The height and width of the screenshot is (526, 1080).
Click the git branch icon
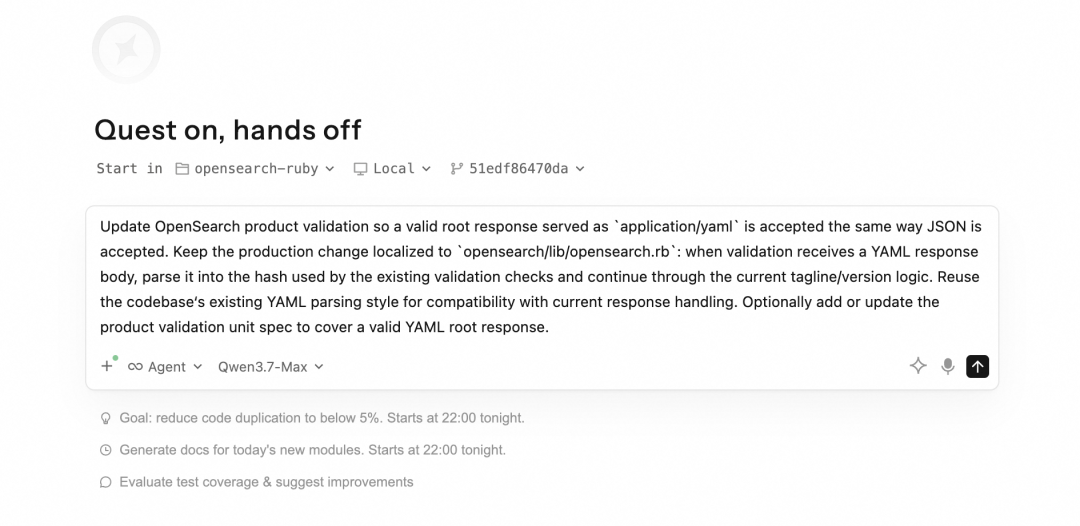click(456, 169)
